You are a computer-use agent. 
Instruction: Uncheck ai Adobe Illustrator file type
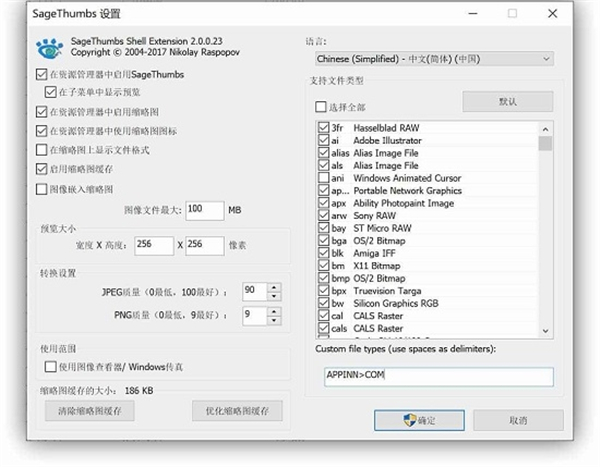click(324, 140)
